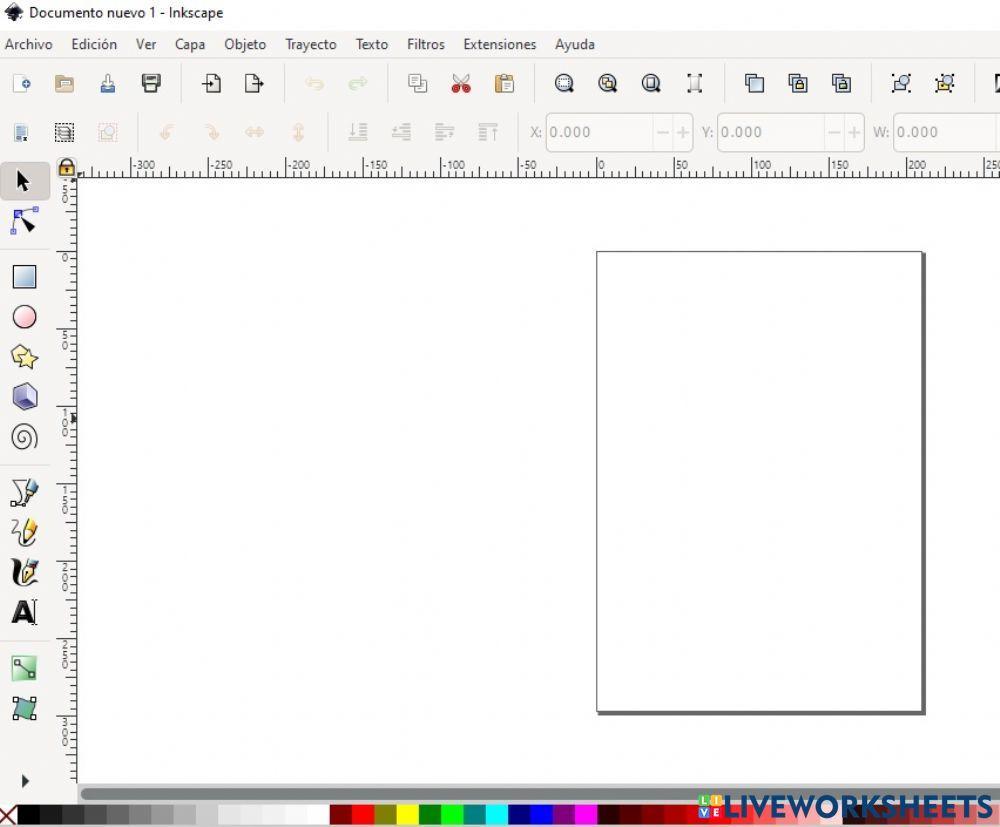Create a new document with the toolbar icon
The image size is (1000, 827).
24,84
